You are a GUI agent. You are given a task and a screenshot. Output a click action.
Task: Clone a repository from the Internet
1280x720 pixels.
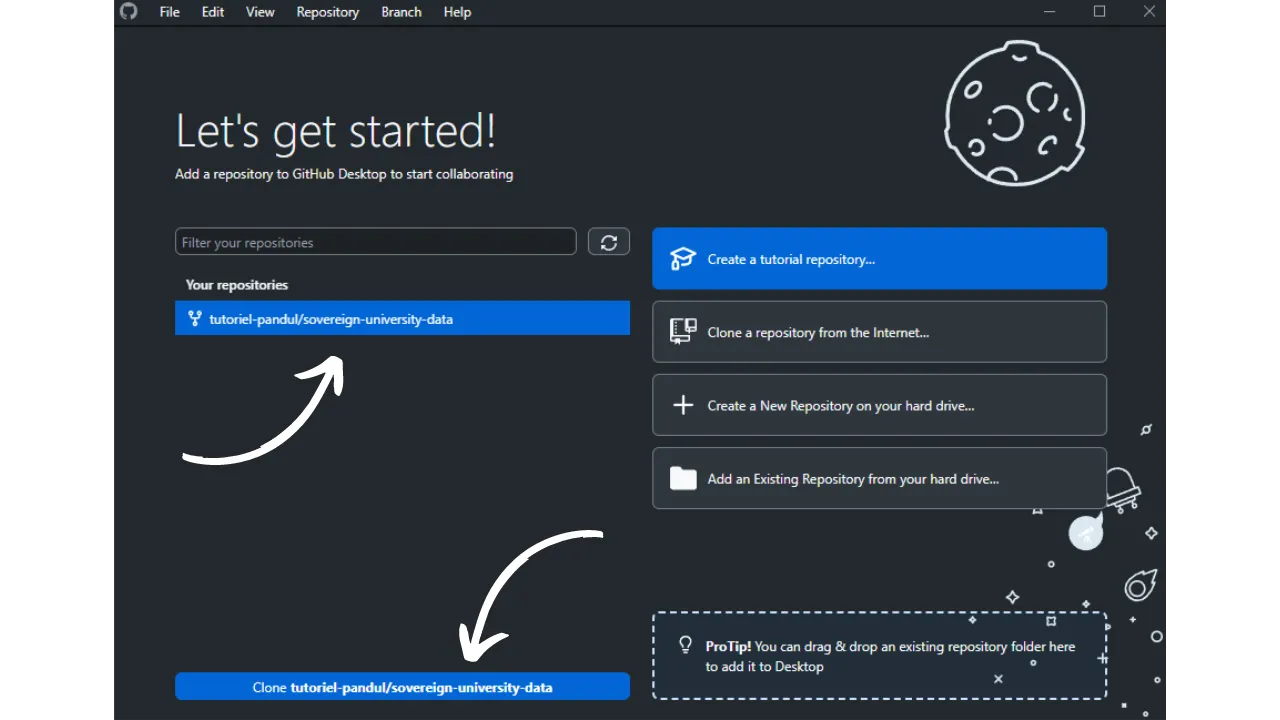(880, 332)
